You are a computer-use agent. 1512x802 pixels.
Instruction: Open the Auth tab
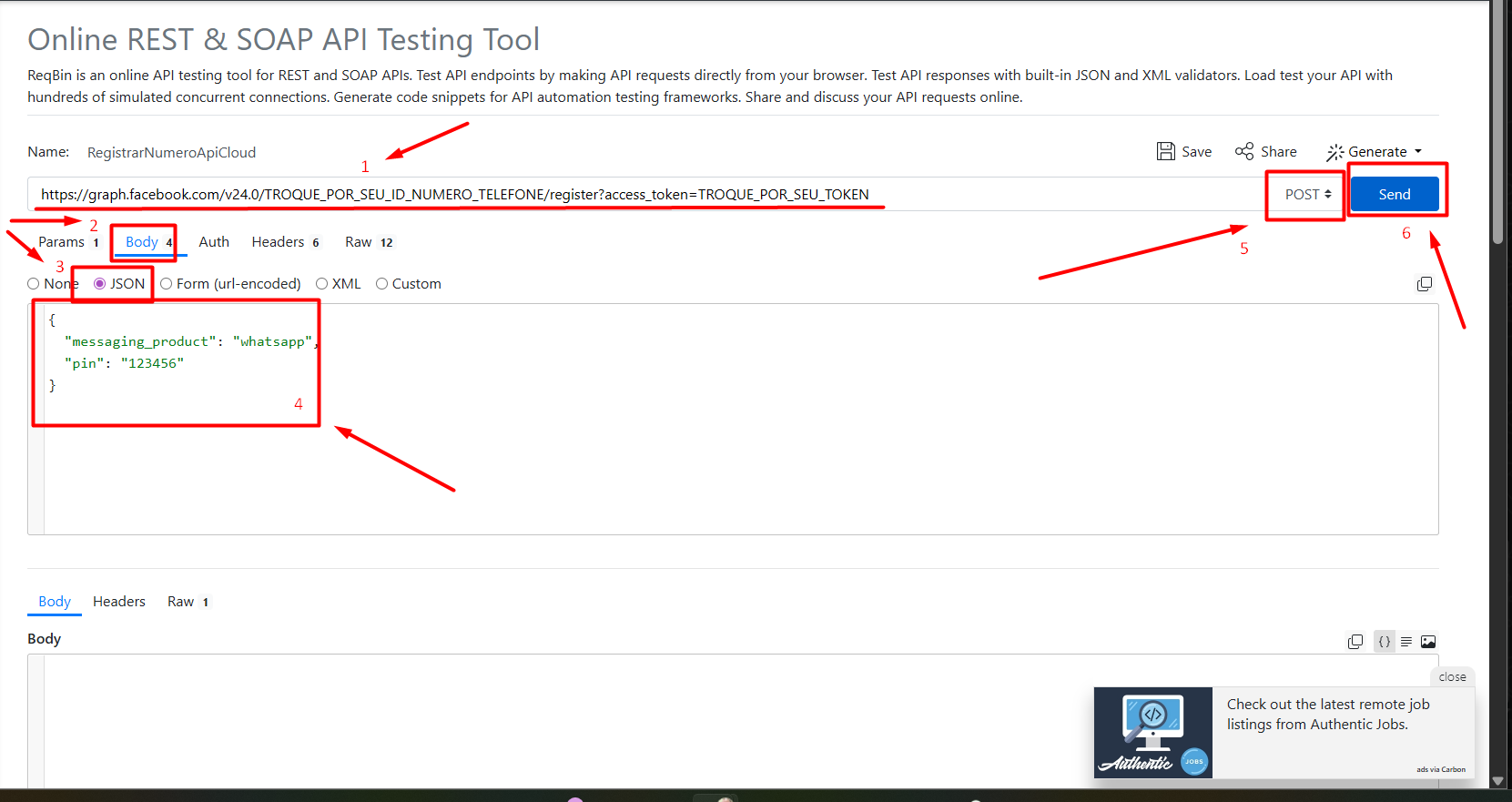[x=214, y=242]
